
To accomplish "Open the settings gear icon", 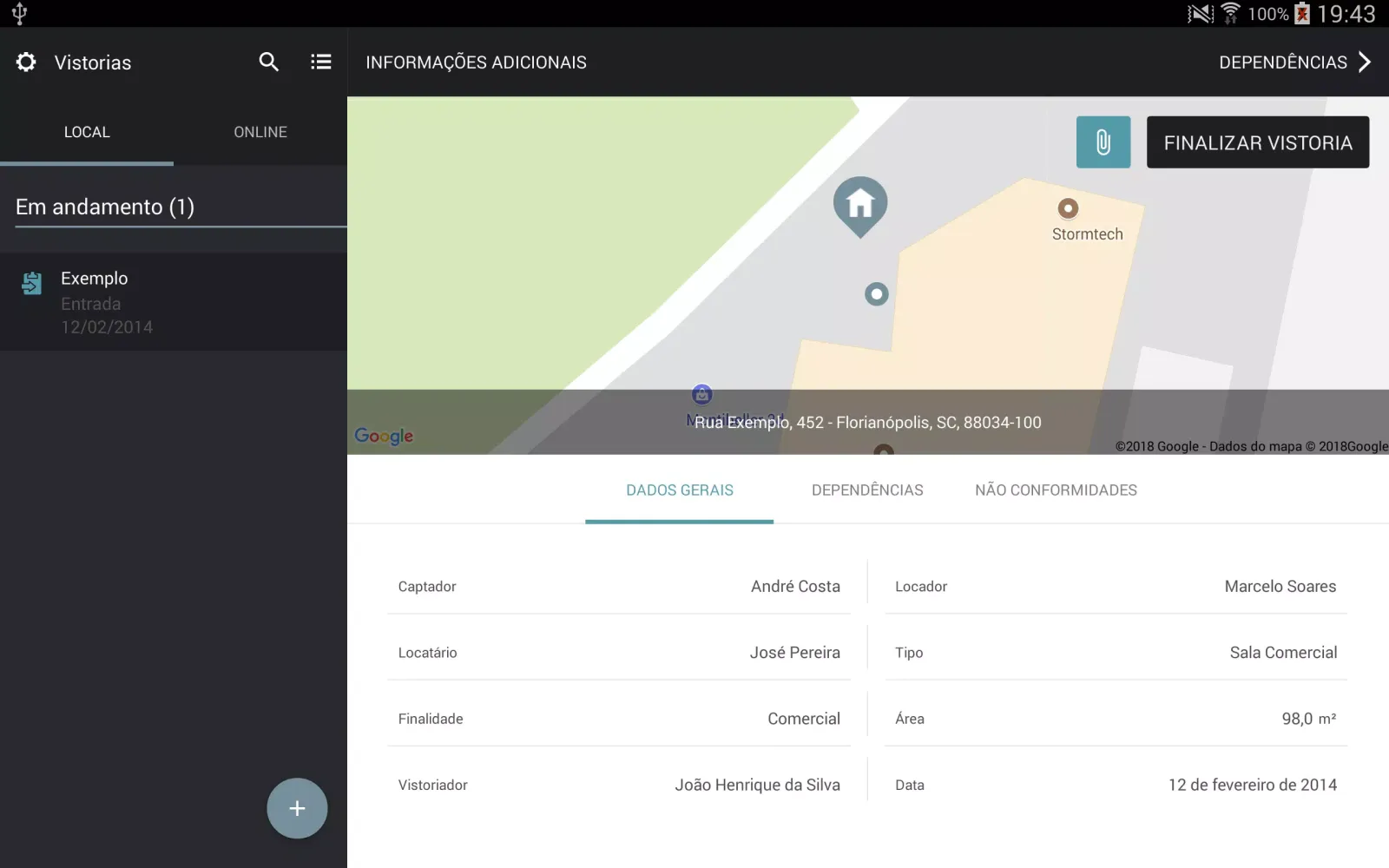I will tap(26, 62).
